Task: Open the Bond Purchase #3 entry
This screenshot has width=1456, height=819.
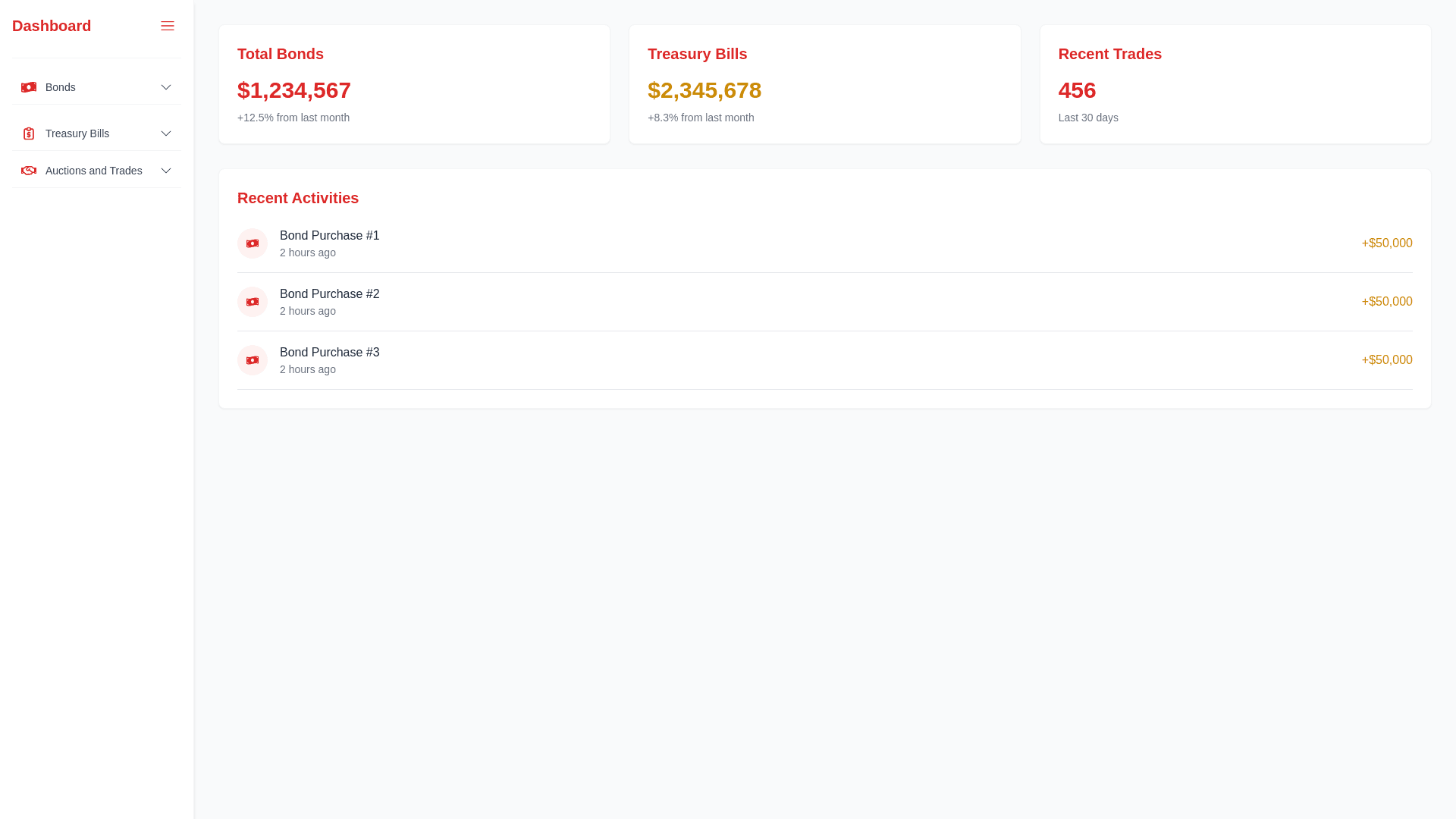Action: pos(329,353)
